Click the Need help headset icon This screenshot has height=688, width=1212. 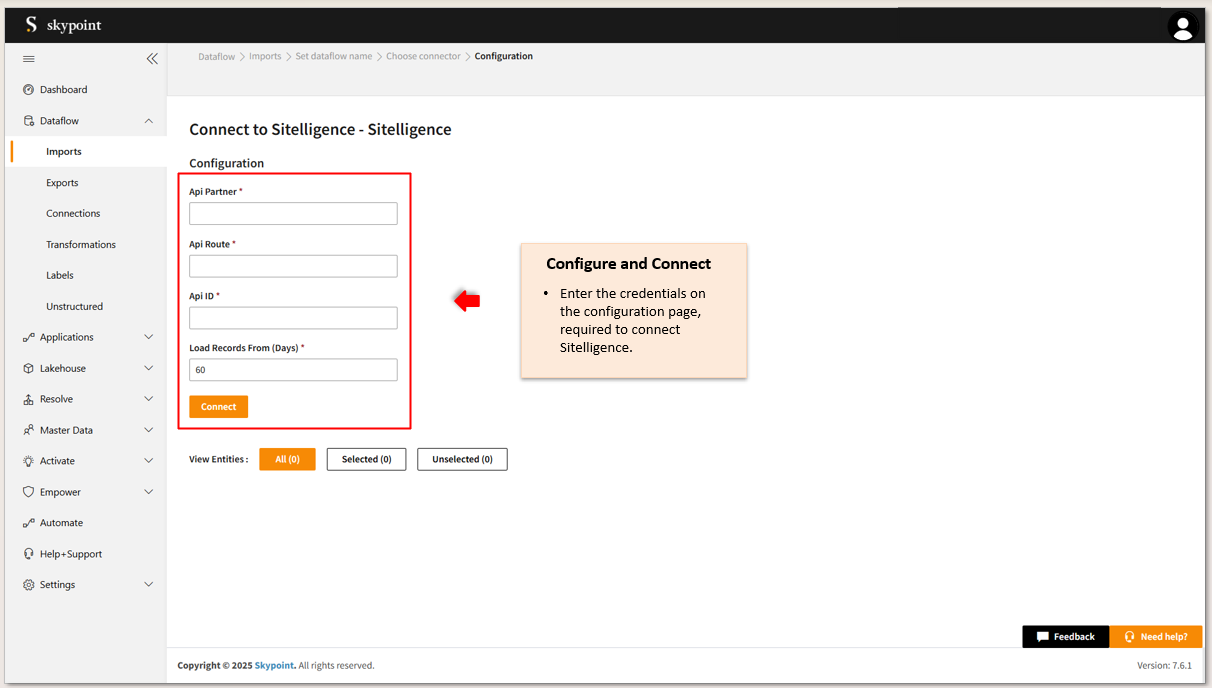click(1129, 637)
